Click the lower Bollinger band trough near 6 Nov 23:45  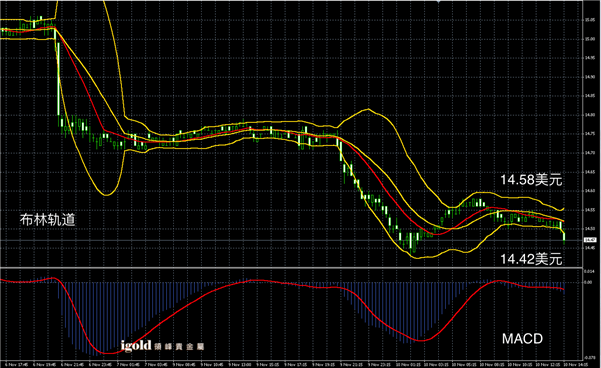tap(106, 195)
